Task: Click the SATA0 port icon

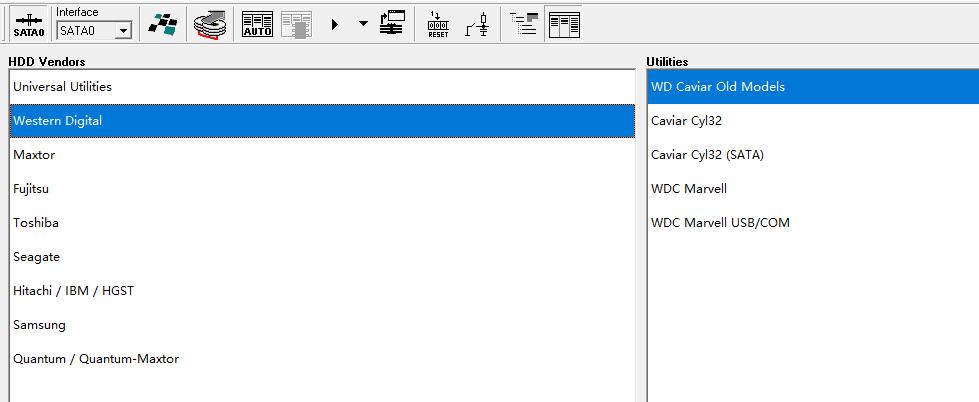Action: (x=29, y=24)
